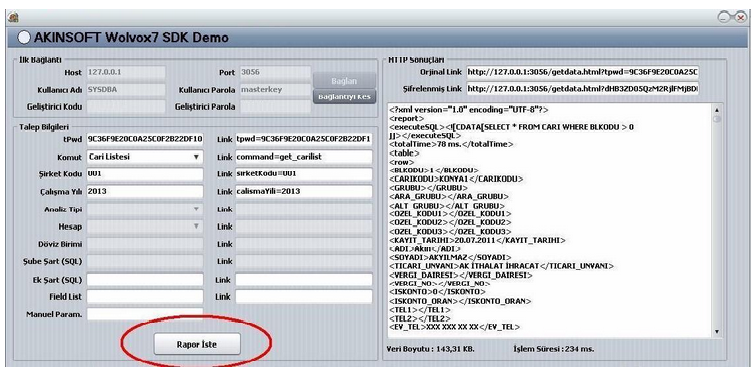
Task: Click the Field List input field
Action: [x=145, y=297]
